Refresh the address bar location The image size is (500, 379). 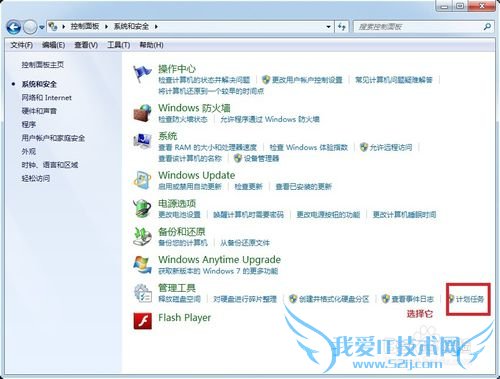(342, 27)
